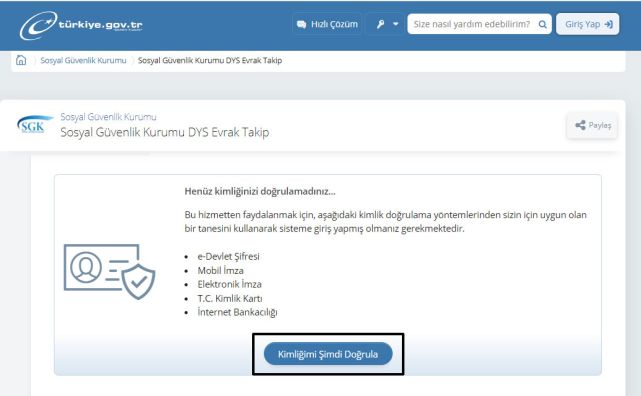Open the türkiye.gov.tr logo homepage

coord(81,25)
